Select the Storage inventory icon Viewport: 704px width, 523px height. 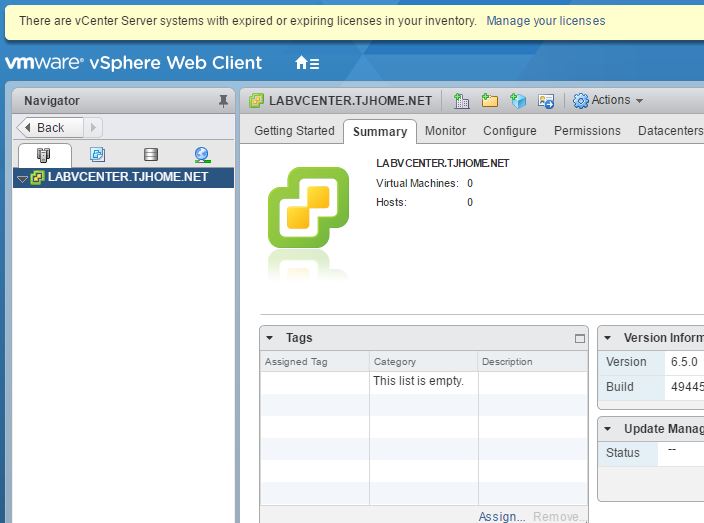(x=151, y=154)
